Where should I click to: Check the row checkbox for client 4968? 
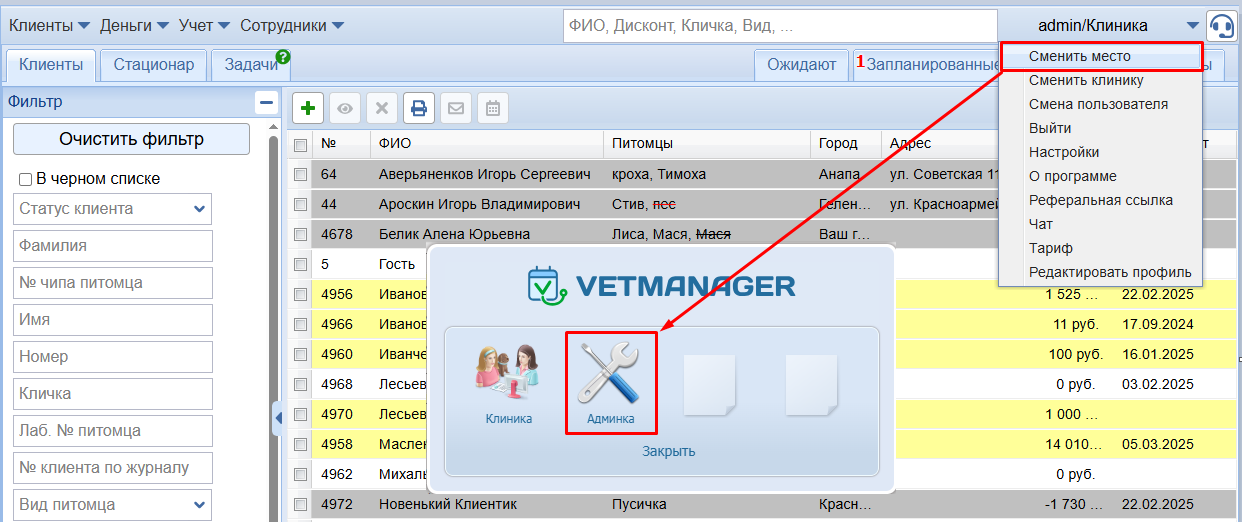click(x=300, y=384)
